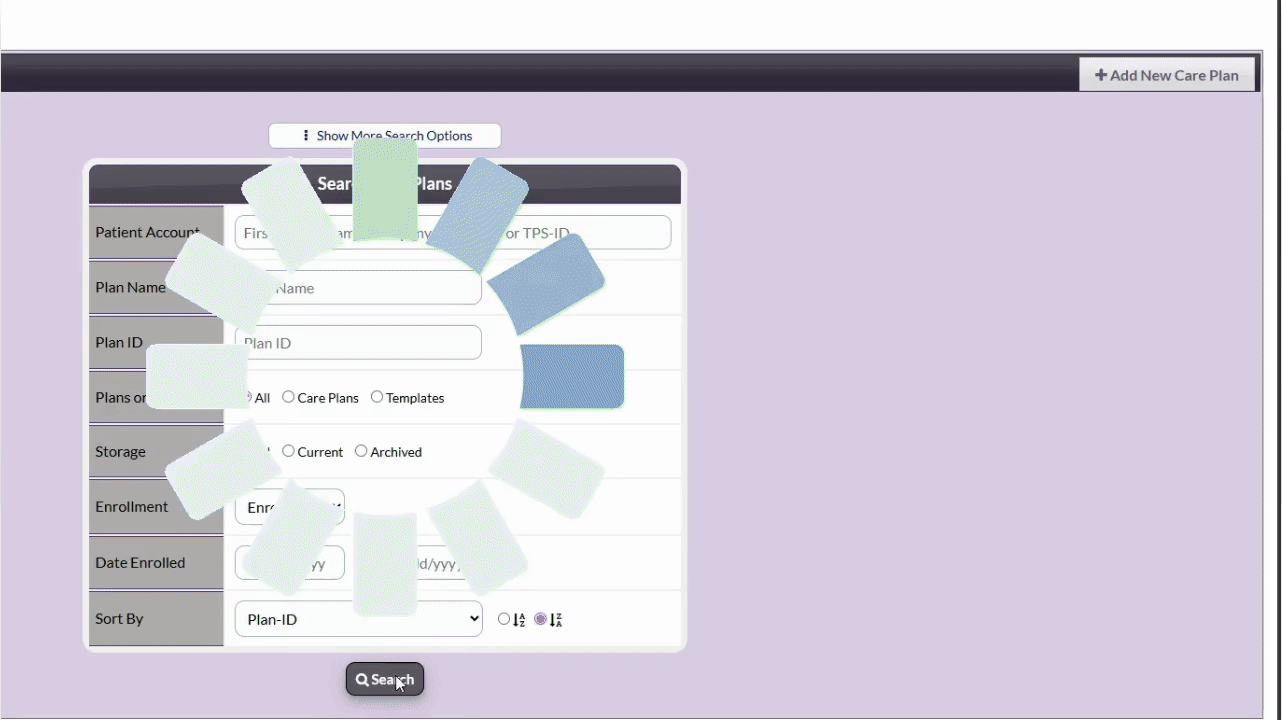Select the Templates radio option

(x=377, y=397)
